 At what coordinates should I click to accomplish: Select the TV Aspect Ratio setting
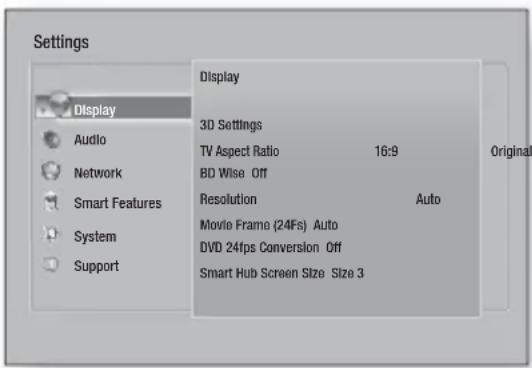[239, 151]
